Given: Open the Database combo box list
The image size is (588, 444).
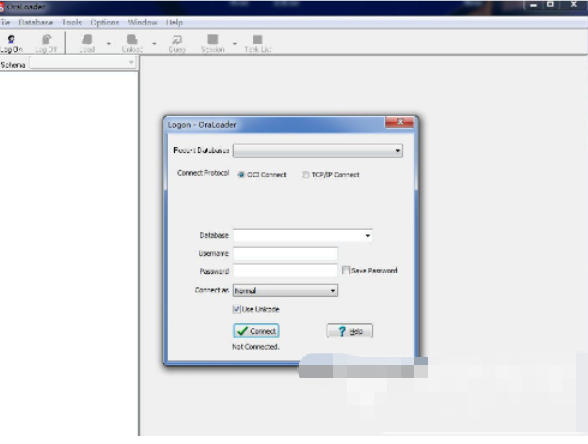Looking at the screenshot, I should [368, 236].
